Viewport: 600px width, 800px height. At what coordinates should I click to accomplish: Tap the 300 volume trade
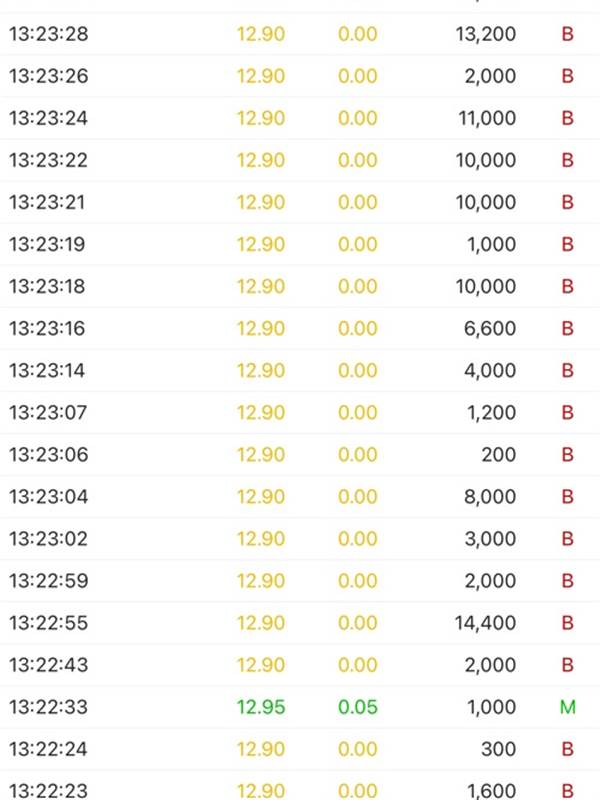point(498,749)
